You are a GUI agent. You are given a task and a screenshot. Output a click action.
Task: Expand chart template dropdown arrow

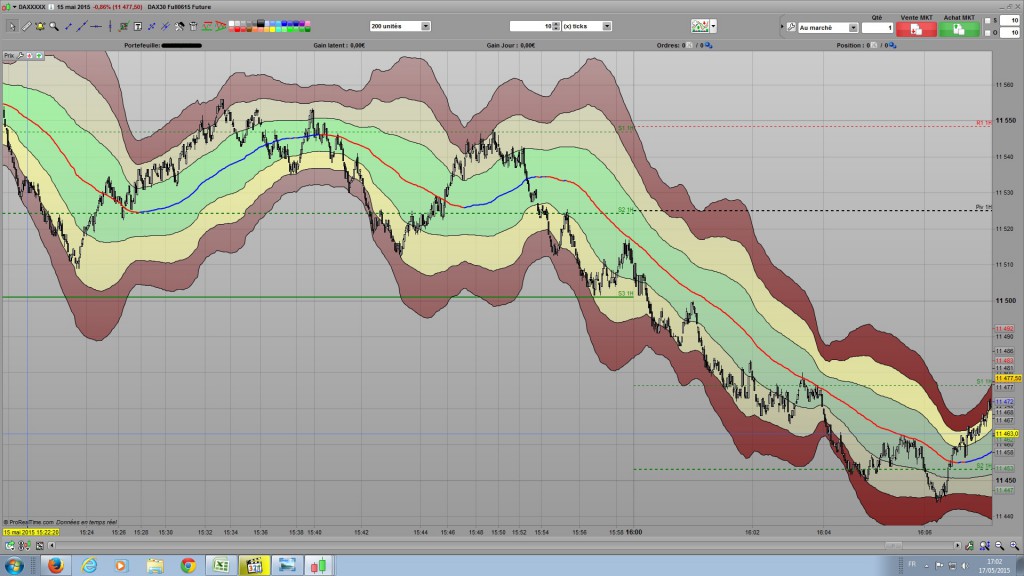(x=713, y=26)
